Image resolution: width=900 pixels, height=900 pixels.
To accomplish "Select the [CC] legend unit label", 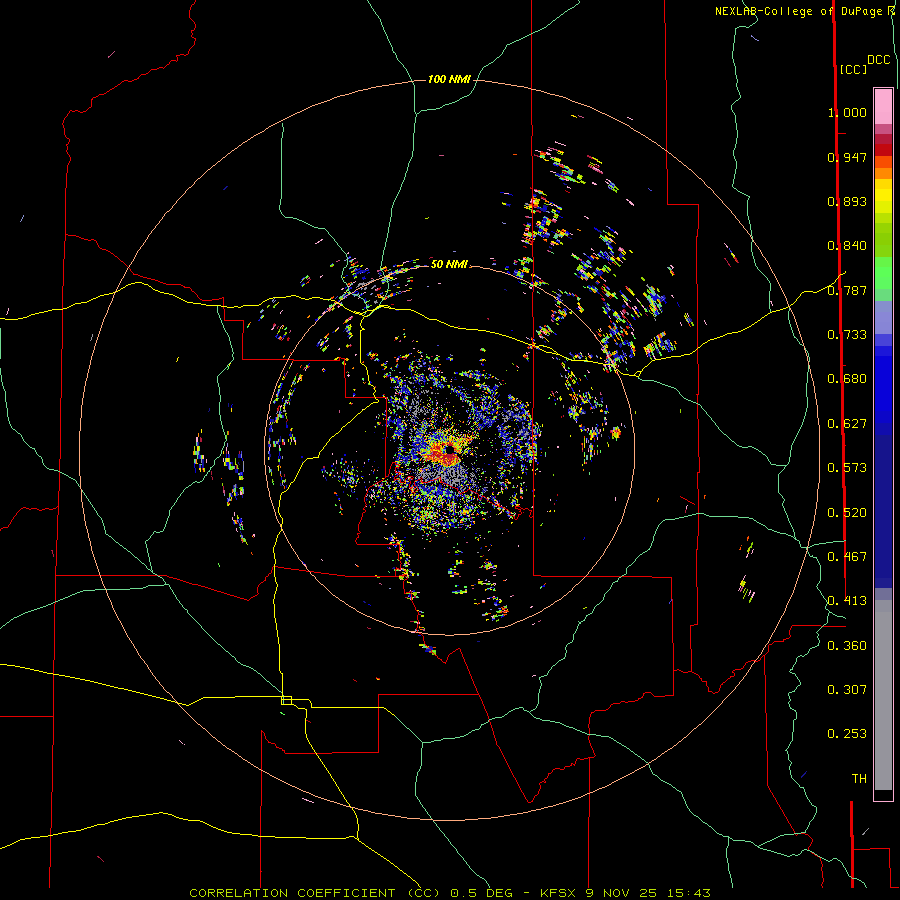I will 853,70.
